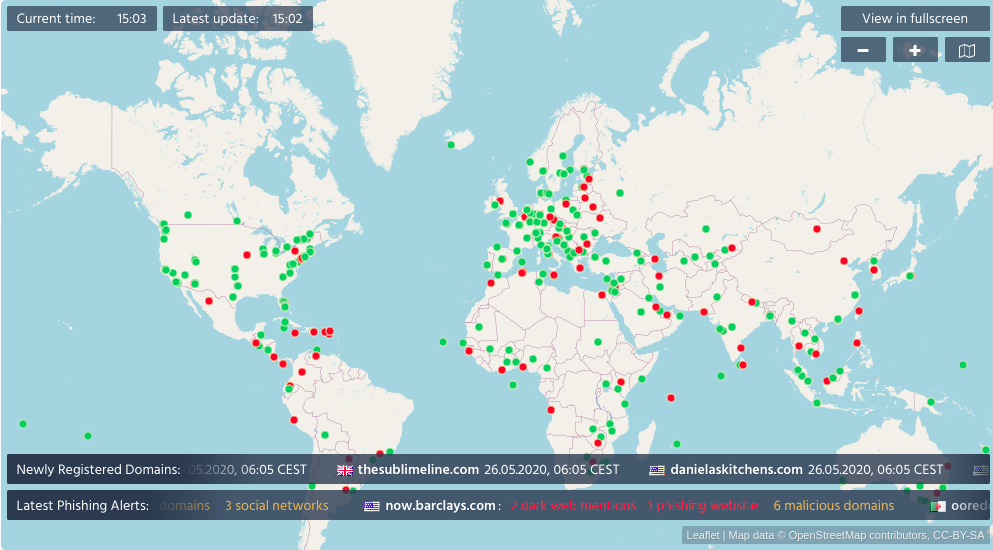Select the green marker in central Sudan
This screenshot has height=550, width=993.
[598, 342]
